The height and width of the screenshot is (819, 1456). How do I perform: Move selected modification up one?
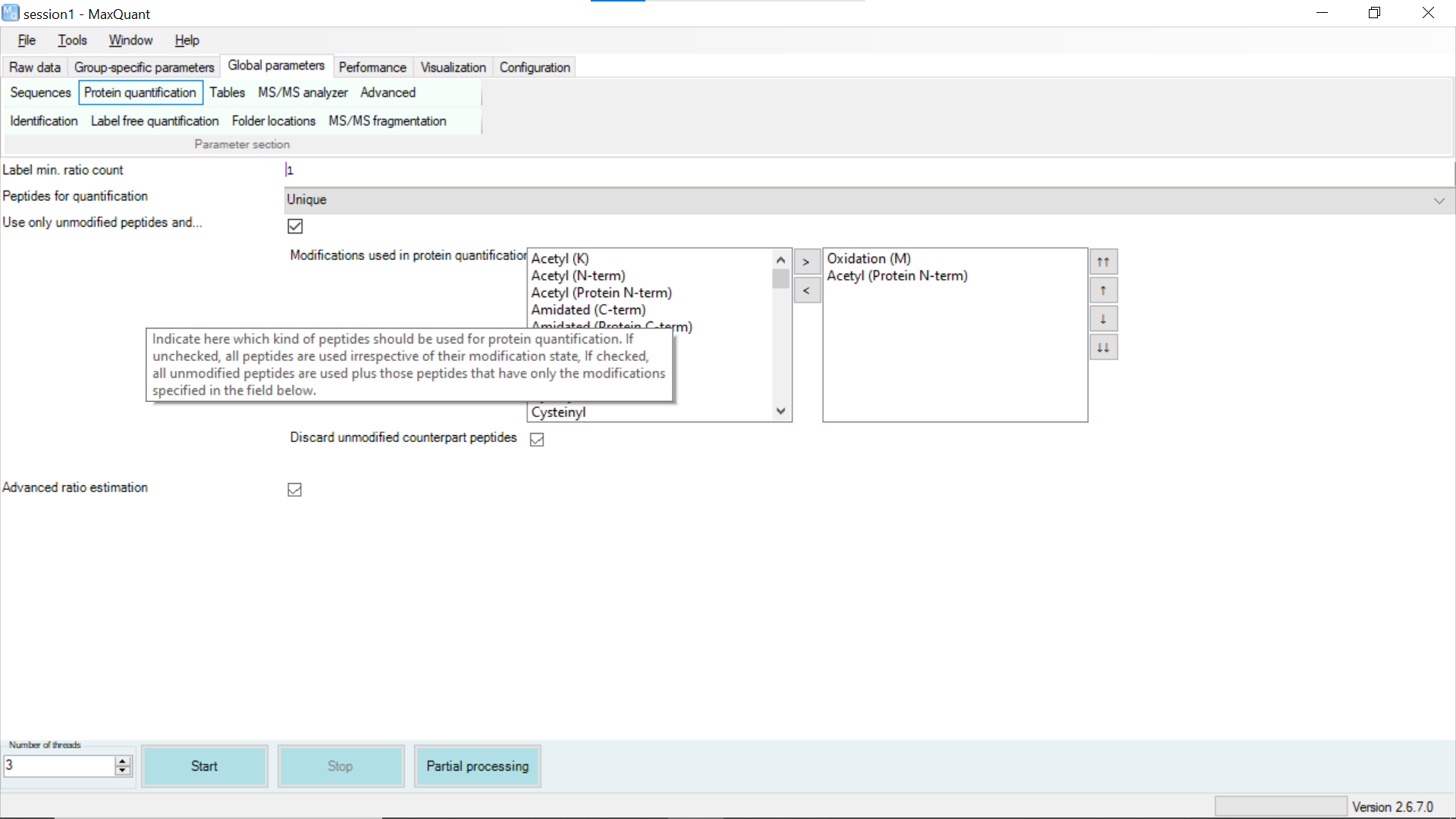[1103, 290]
